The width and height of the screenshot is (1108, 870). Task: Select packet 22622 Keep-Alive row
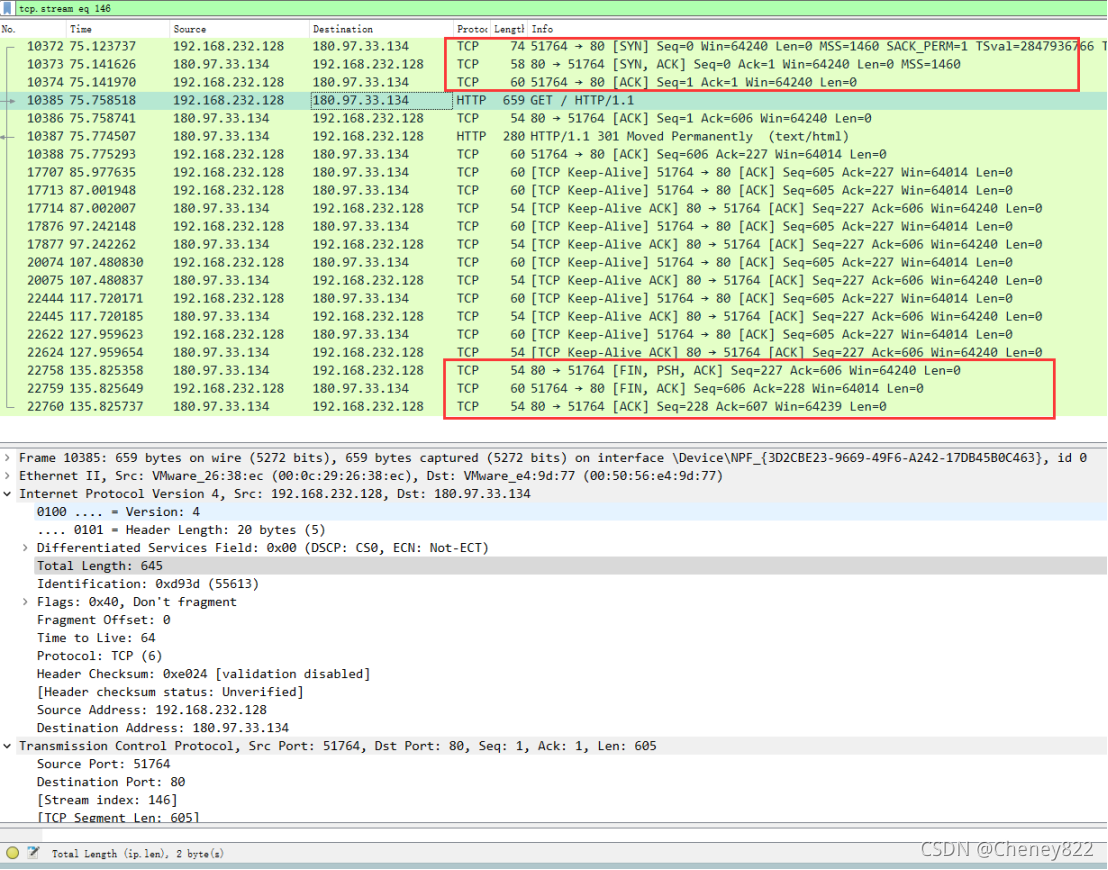pos(553,335)
